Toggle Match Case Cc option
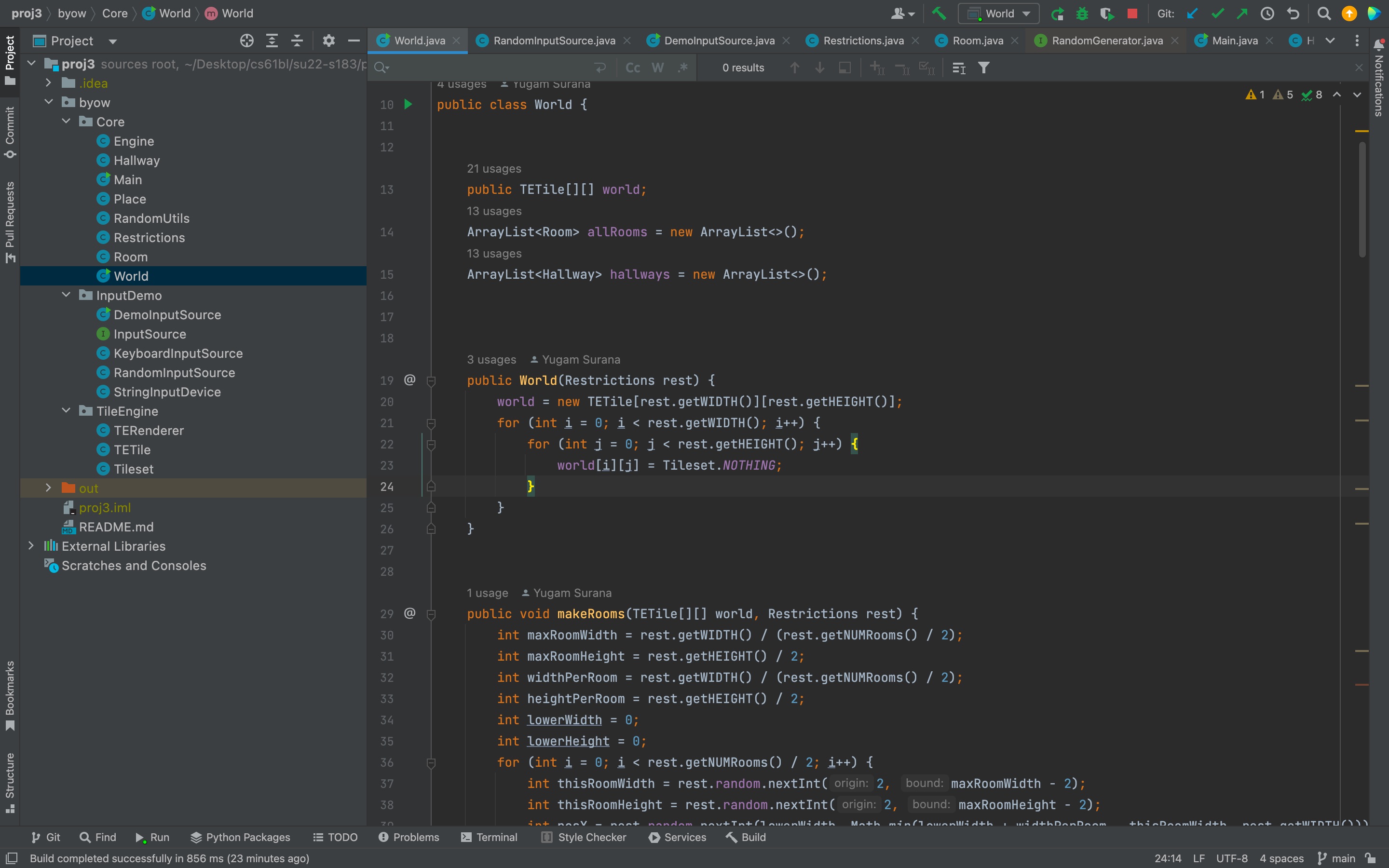The height and width of the screenshot is (868, 1389). [632, 68]
